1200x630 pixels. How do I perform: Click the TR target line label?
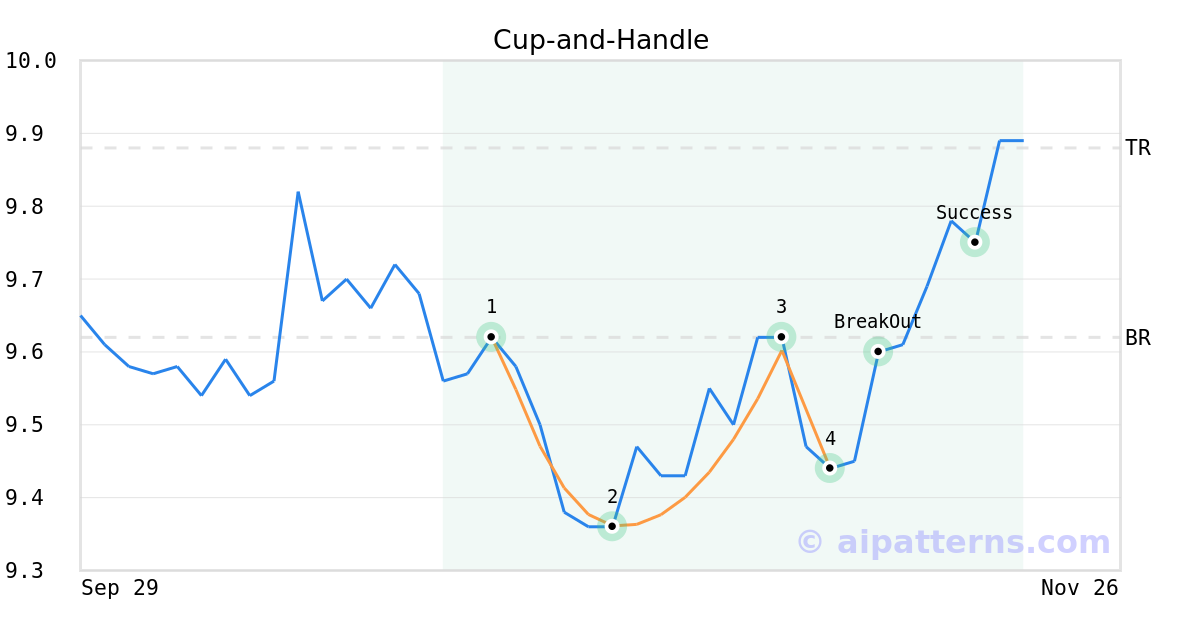1137,148
